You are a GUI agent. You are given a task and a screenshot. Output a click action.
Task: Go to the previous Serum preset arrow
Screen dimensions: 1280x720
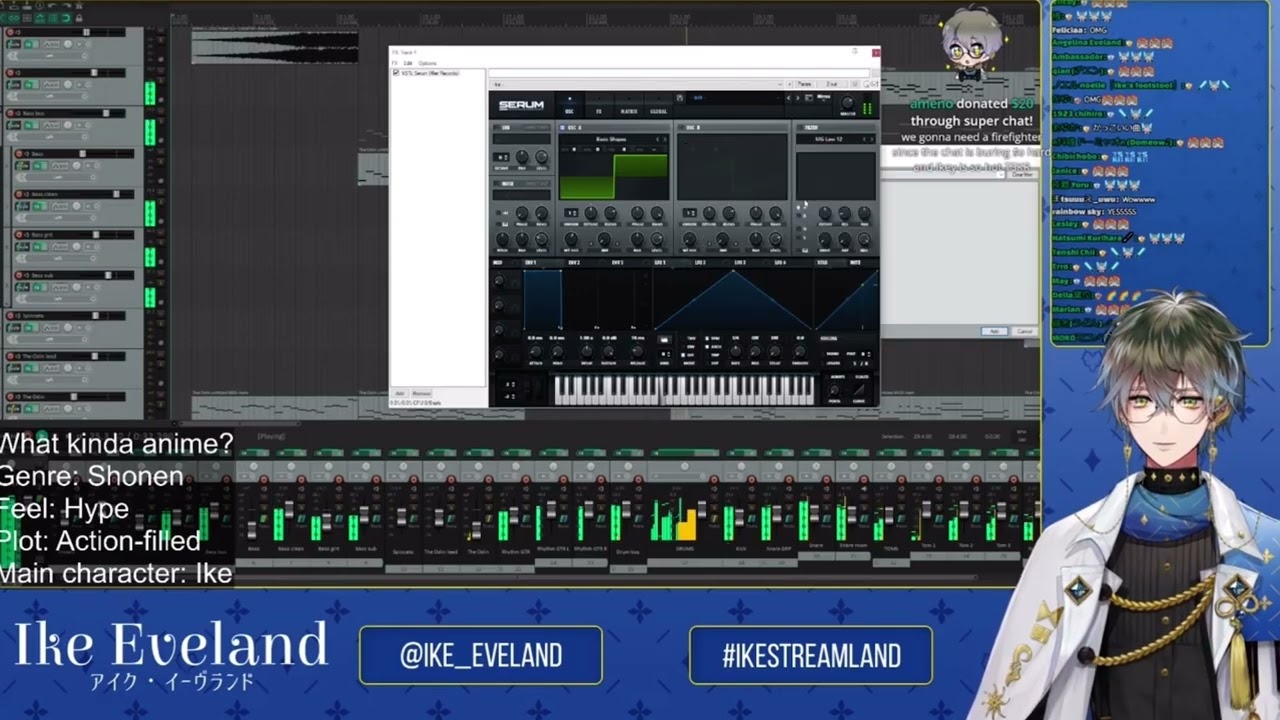[789, 98]
